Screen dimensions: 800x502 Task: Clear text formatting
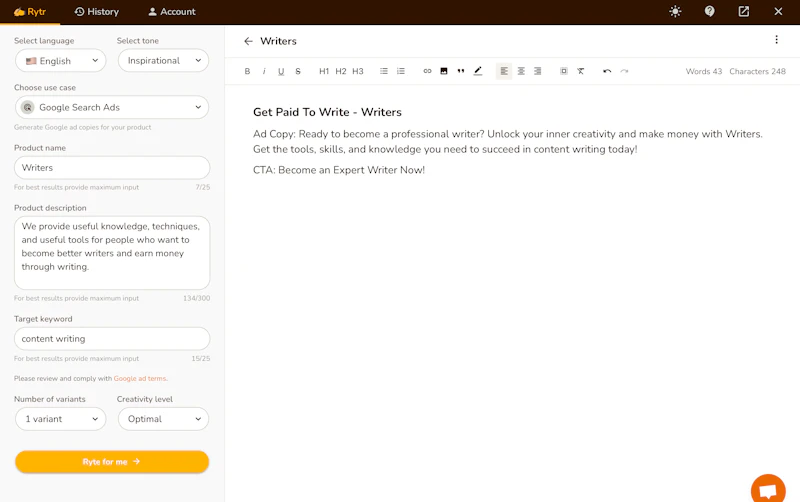pos(581,71)
